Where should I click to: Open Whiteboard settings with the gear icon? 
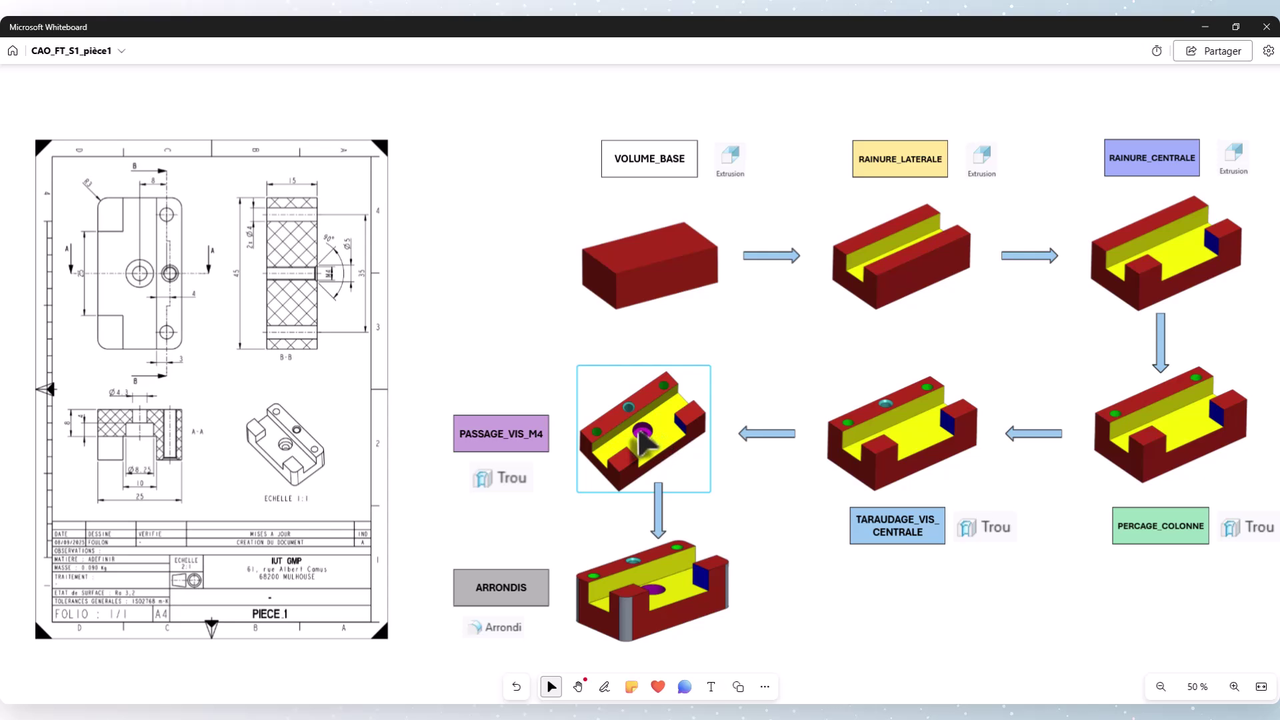click(1268, 51)
